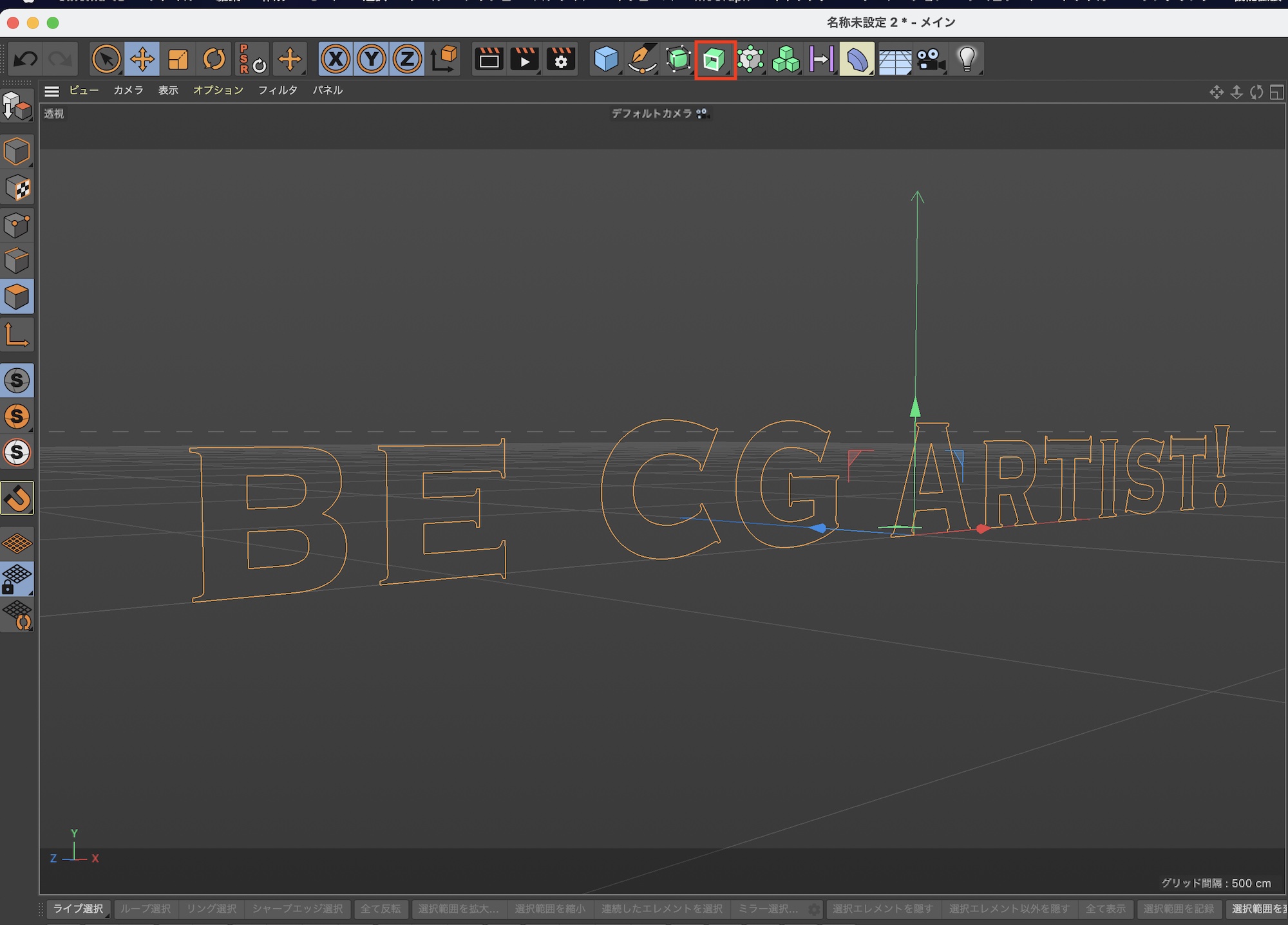Viewport: 1288px width, 925px height.
Task: Select the Move tool in toolbar
Action: [142, 60]
